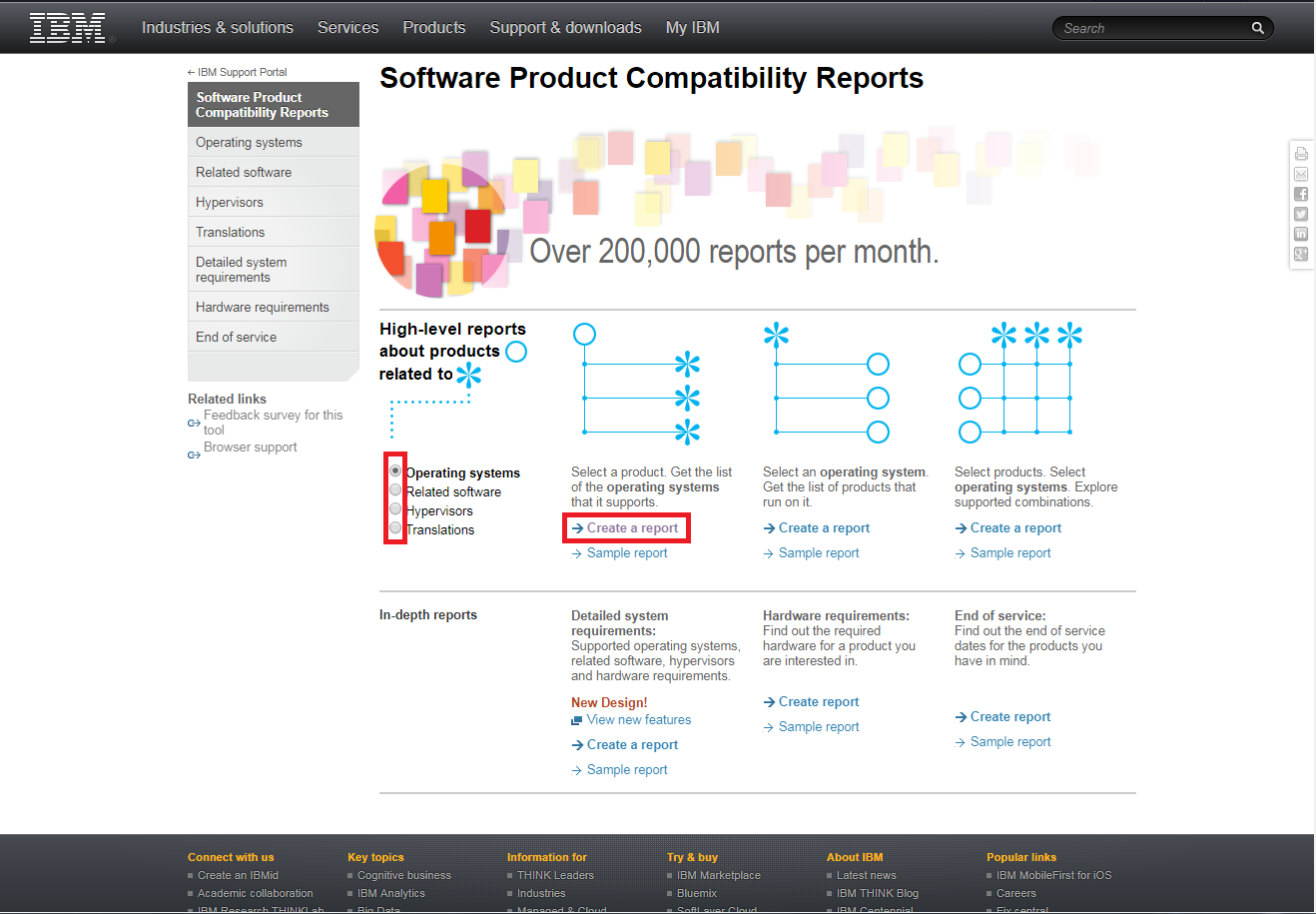Open Translations in the sidebar

[274, 232]
